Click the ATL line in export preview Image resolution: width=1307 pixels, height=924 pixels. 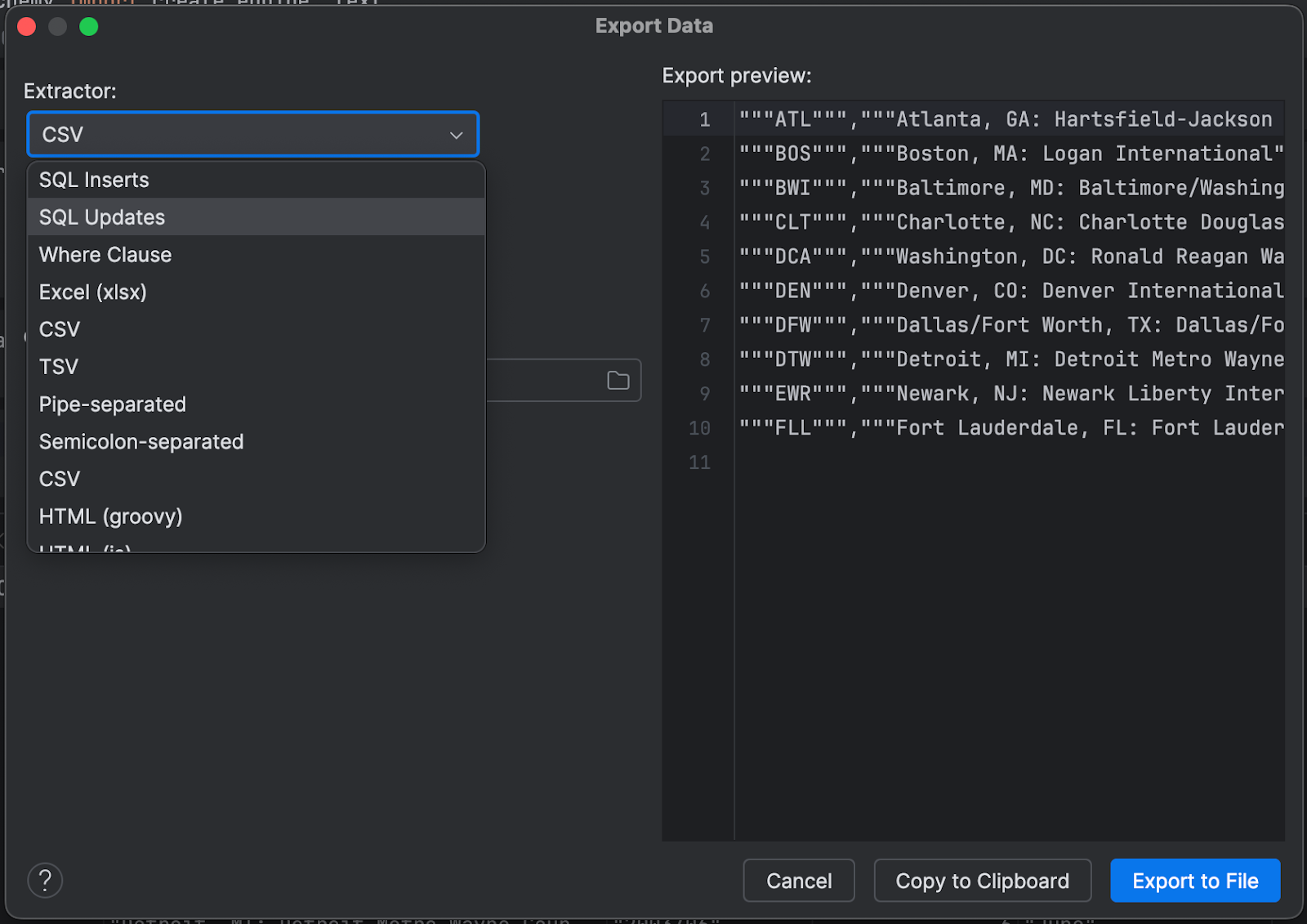1005,119
